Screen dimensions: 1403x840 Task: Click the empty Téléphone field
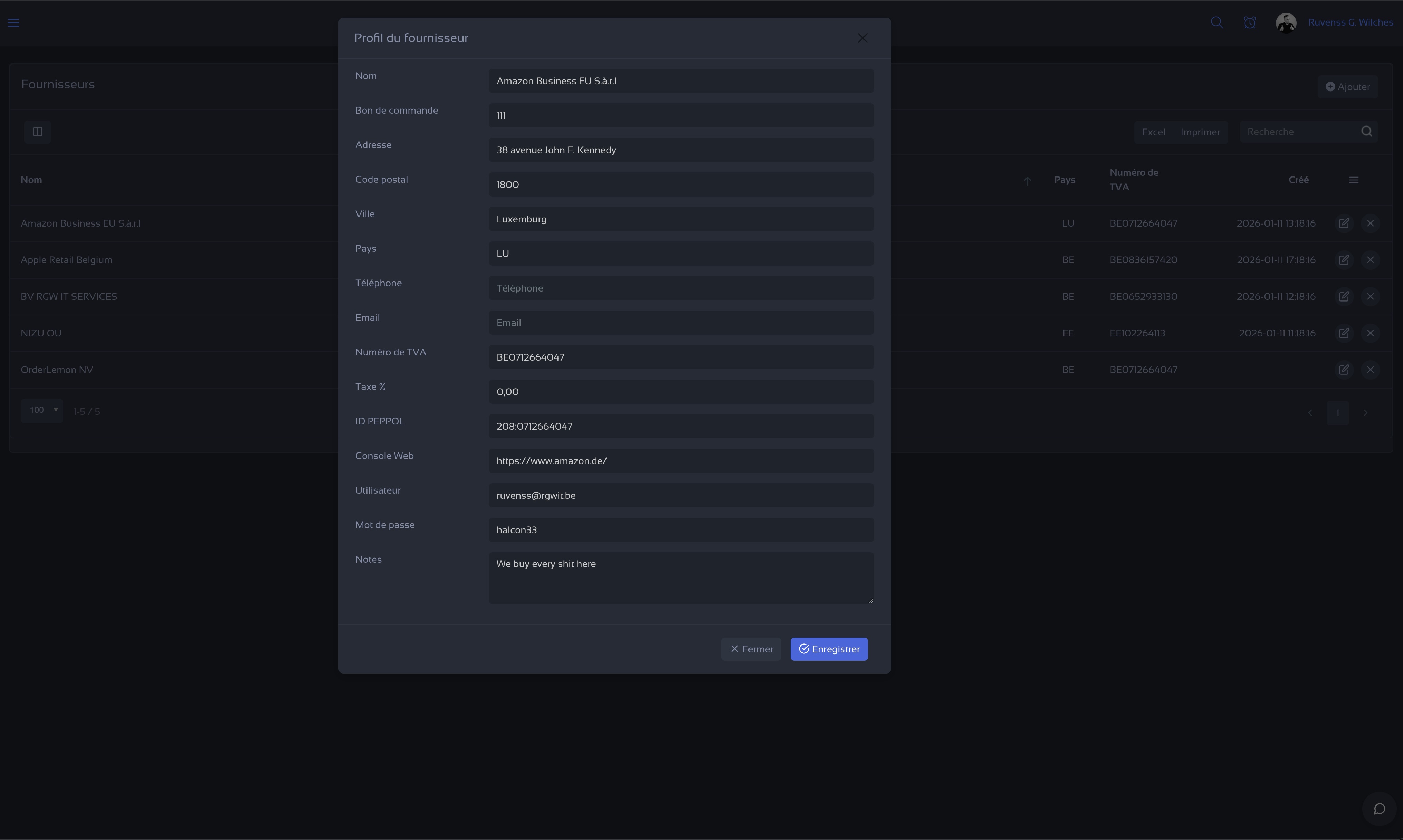click(681, 288)
